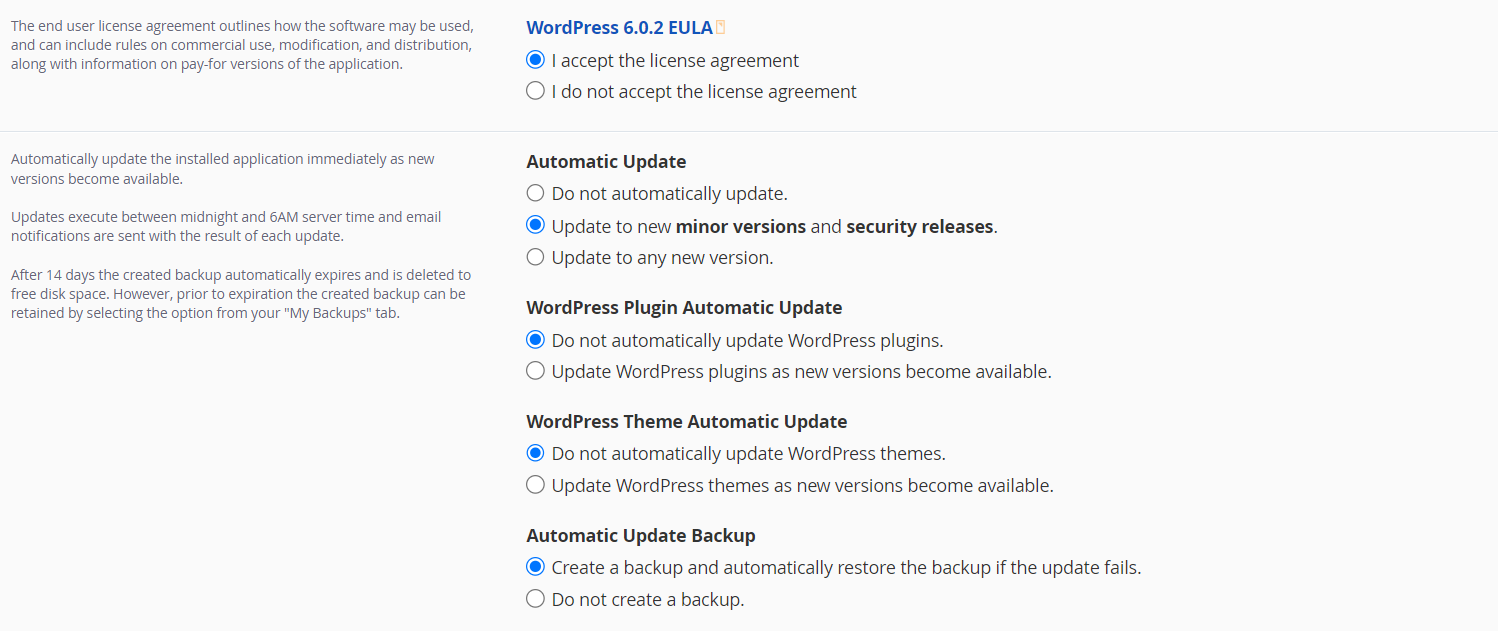The image size is (1498, 631).
Task: Select backup with automatic restore on update failure
Action: (535, 566)
